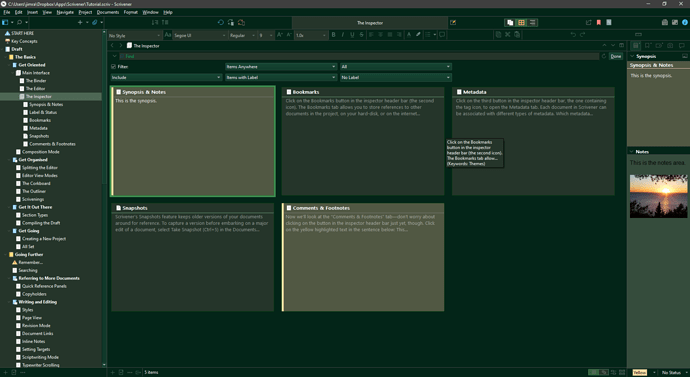Screen dimensions: 690x377
Task: Open the Items Anywhere dropdown
Action: [281, 67]
